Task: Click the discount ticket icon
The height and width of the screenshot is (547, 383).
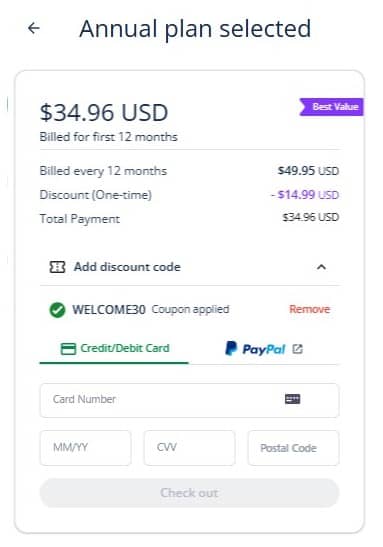Action: click(58, 267)
